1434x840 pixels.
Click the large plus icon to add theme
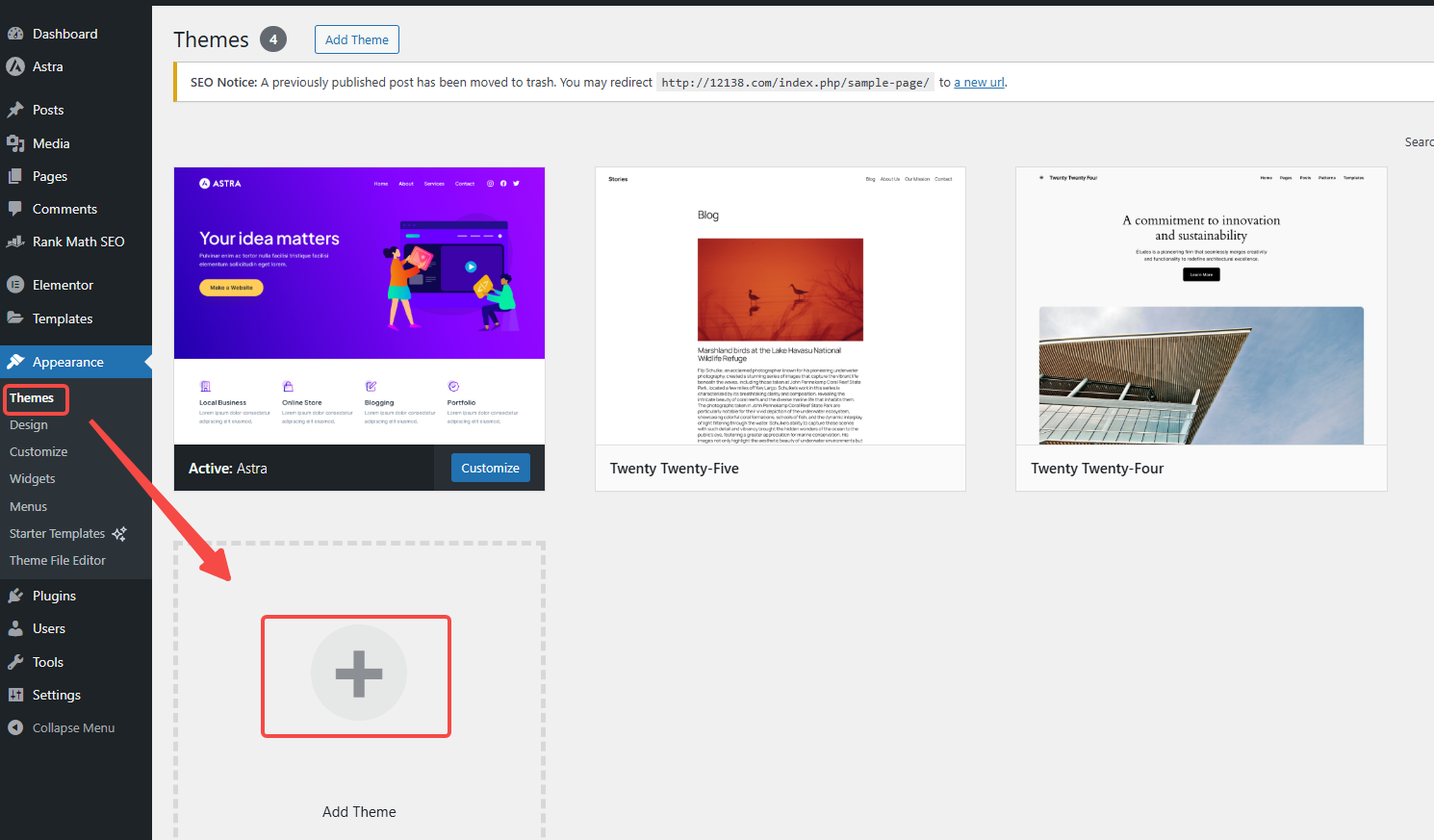coord(358,674)
